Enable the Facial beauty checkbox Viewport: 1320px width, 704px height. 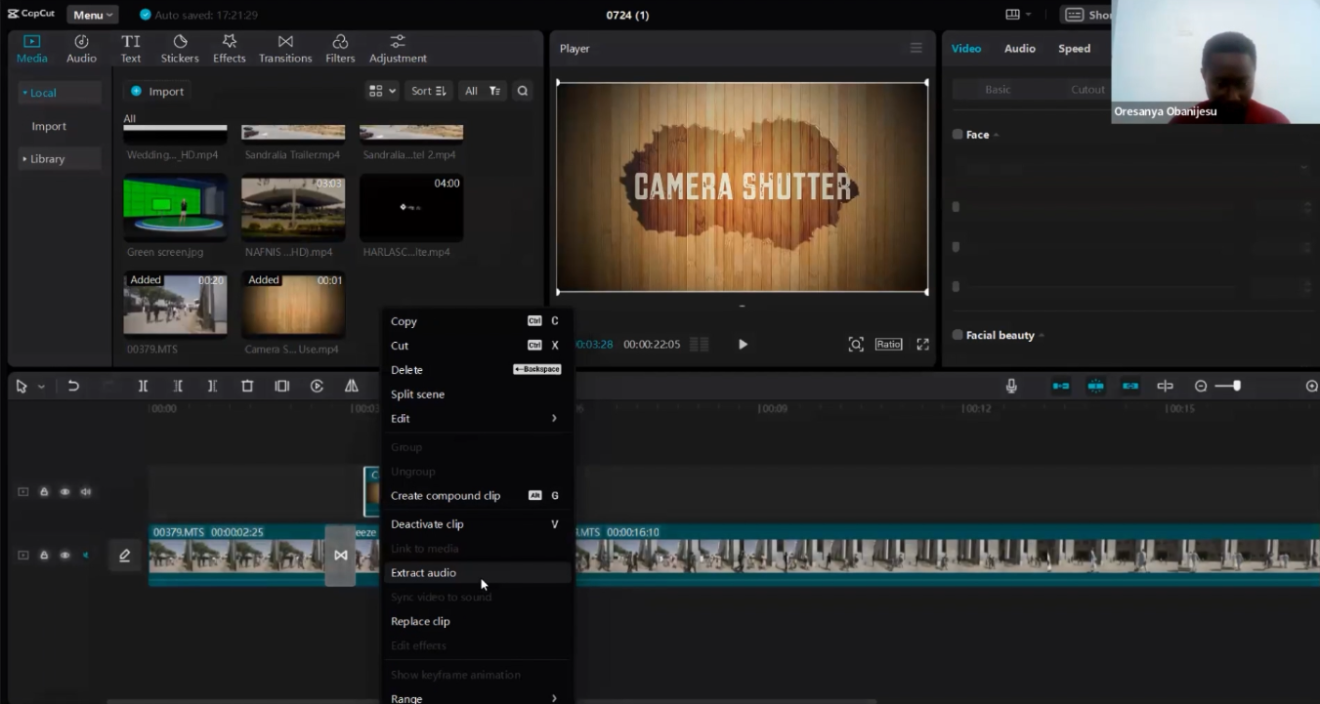(958, 335)
